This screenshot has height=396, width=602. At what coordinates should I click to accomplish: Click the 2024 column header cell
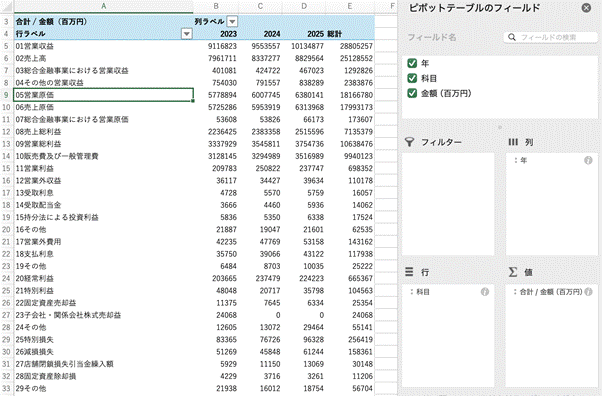click(x=260, y=34)
